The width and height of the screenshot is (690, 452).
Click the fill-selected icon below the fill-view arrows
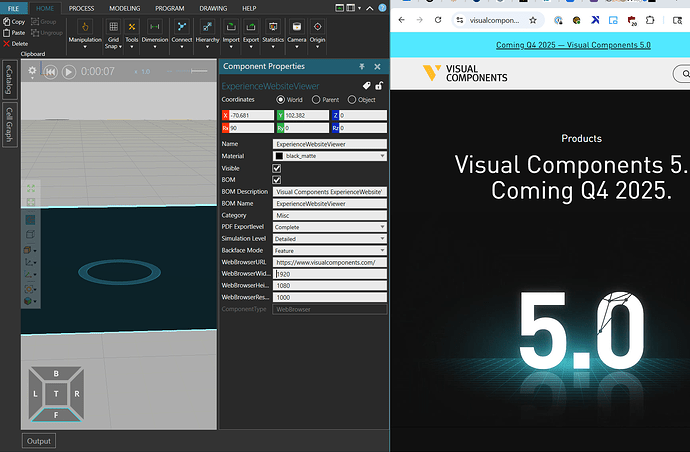[x=31, y=202]
